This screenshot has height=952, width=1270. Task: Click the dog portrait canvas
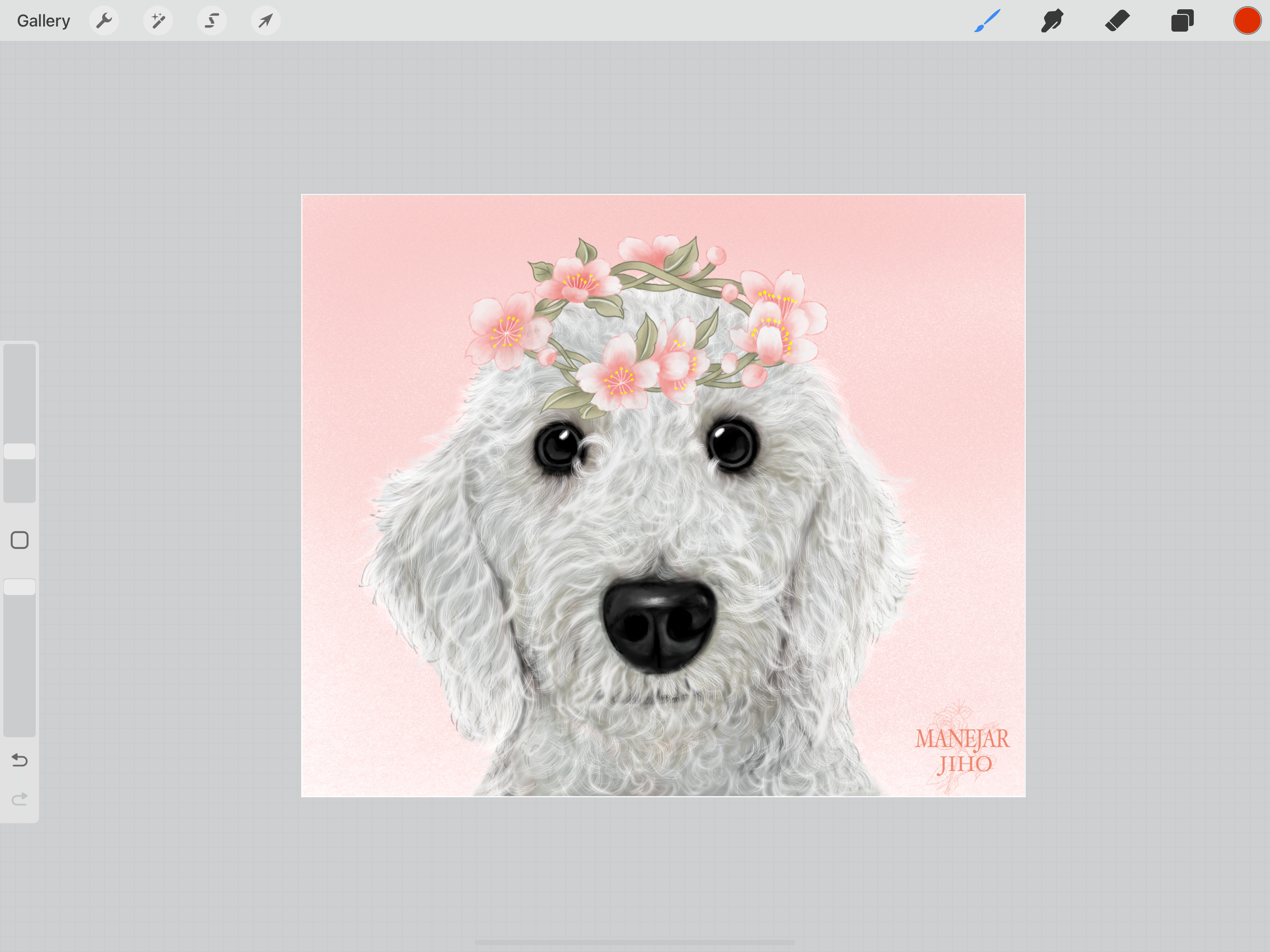663,496
